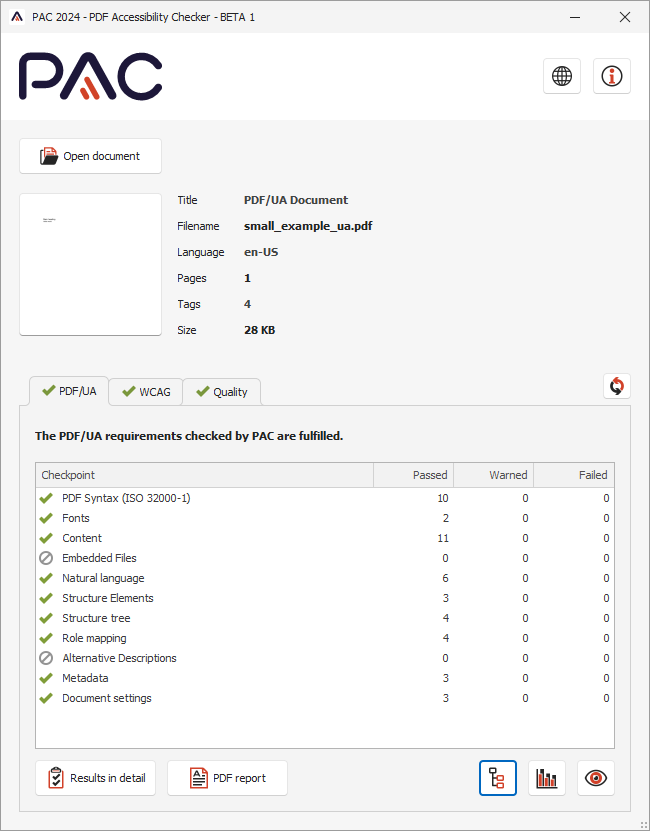Open Results in detail
This screenshot has width=650, height=831.
click(x=96, y=778)
